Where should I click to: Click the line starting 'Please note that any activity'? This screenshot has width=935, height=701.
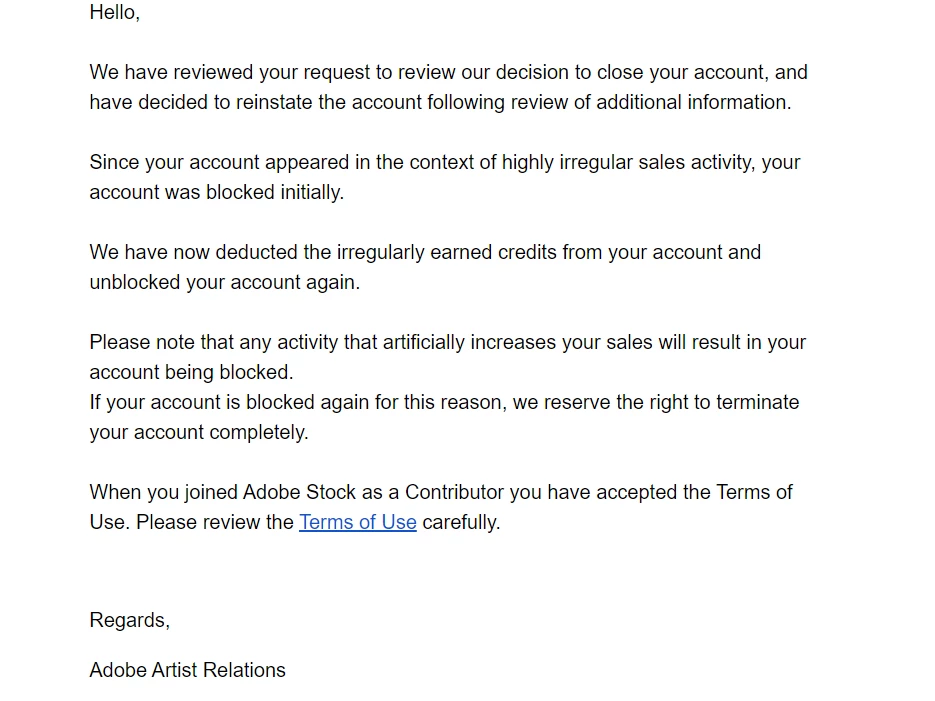(447, 342)
